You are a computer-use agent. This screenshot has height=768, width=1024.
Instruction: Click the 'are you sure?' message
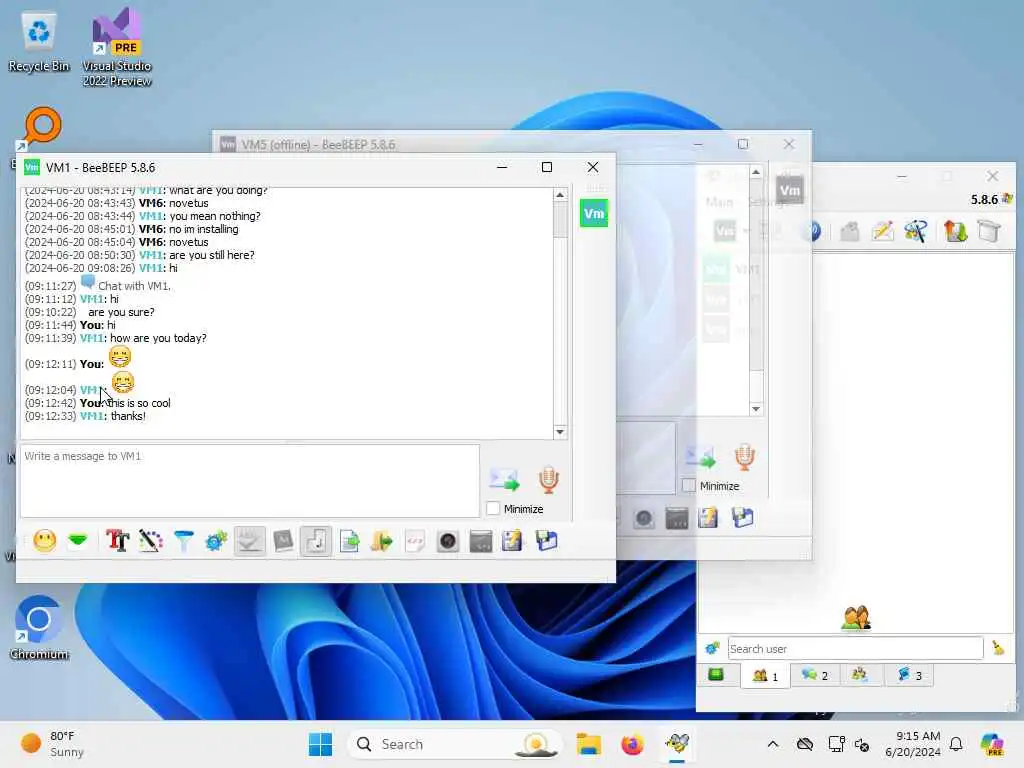(121, 312)
